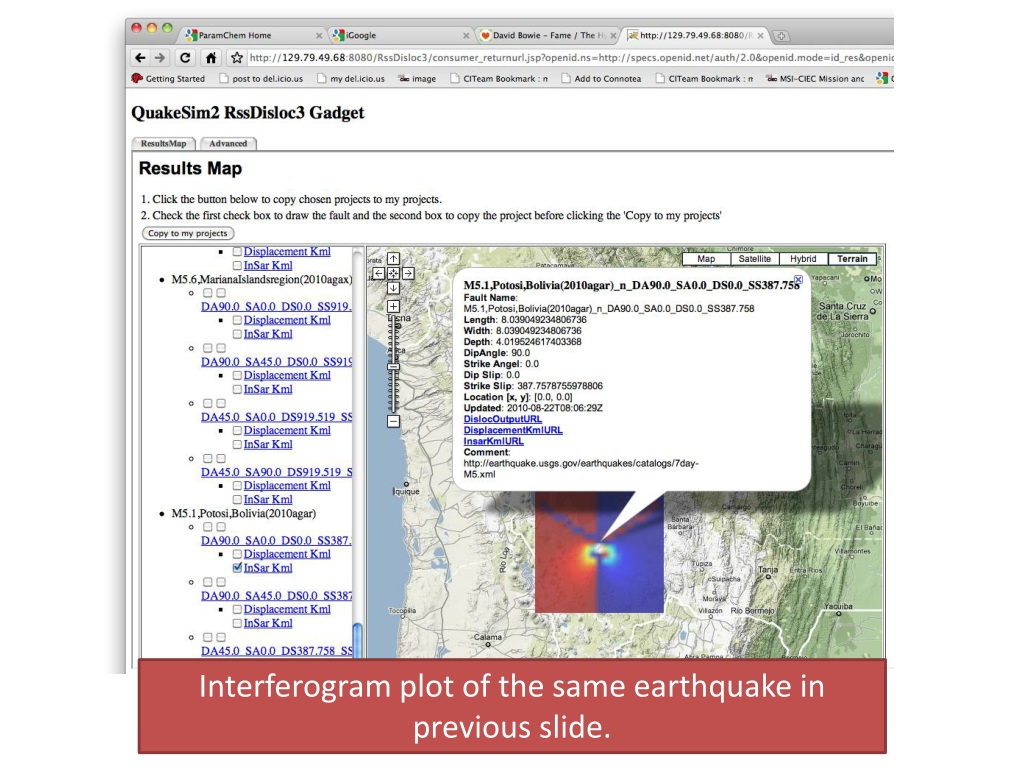Bookmark page with the star icon
1024x768 pixels.
(236, 58)
